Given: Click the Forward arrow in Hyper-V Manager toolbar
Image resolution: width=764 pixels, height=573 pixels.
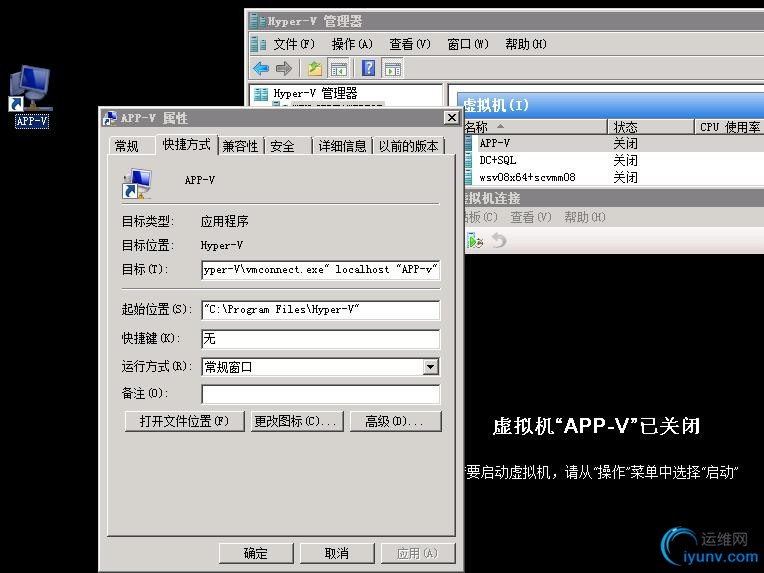Looking at the screenshot, I should pos(284,69).
